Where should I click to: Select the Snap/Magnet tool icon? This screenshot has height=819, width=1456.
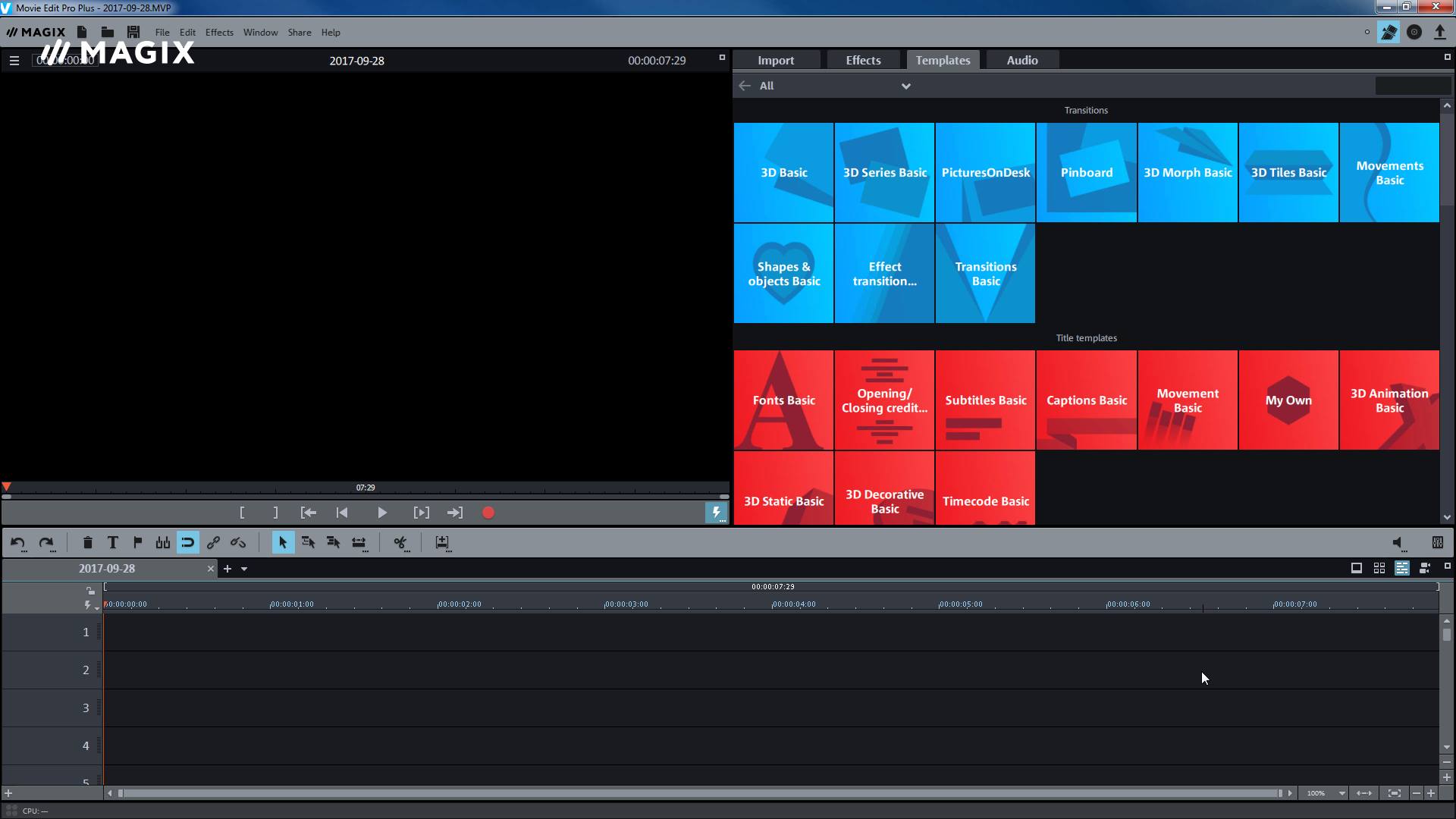pos(187,542)
